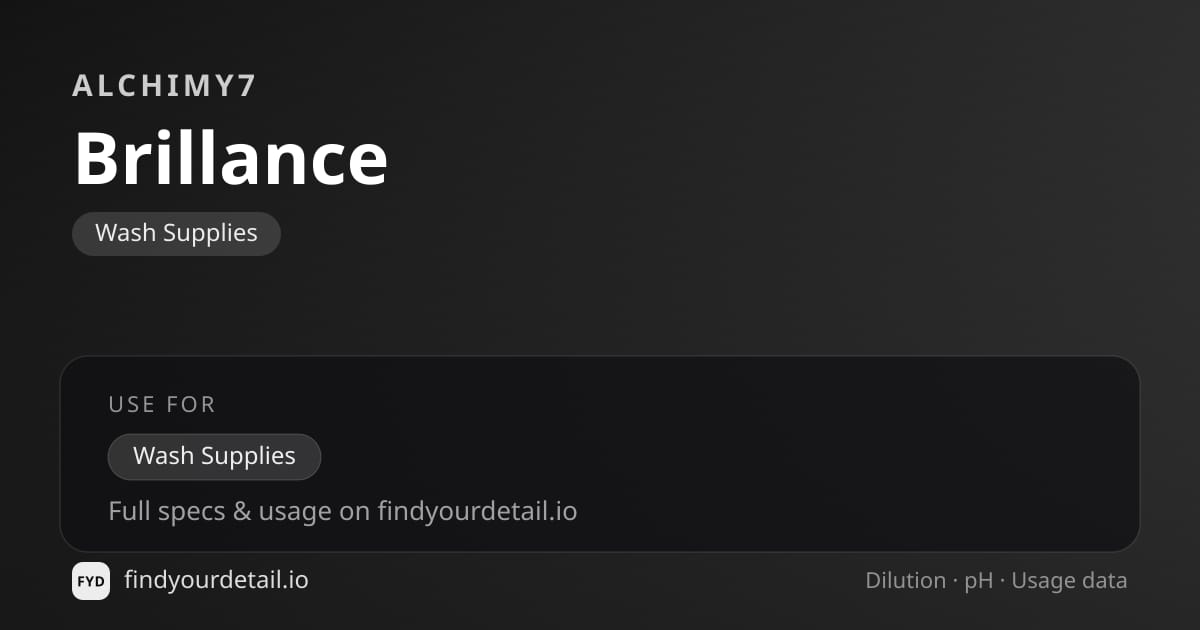Select the Dilution footer label
The width and height of the screenshot is (1200, 630).
pyautogui.click(x=905, y=581)
